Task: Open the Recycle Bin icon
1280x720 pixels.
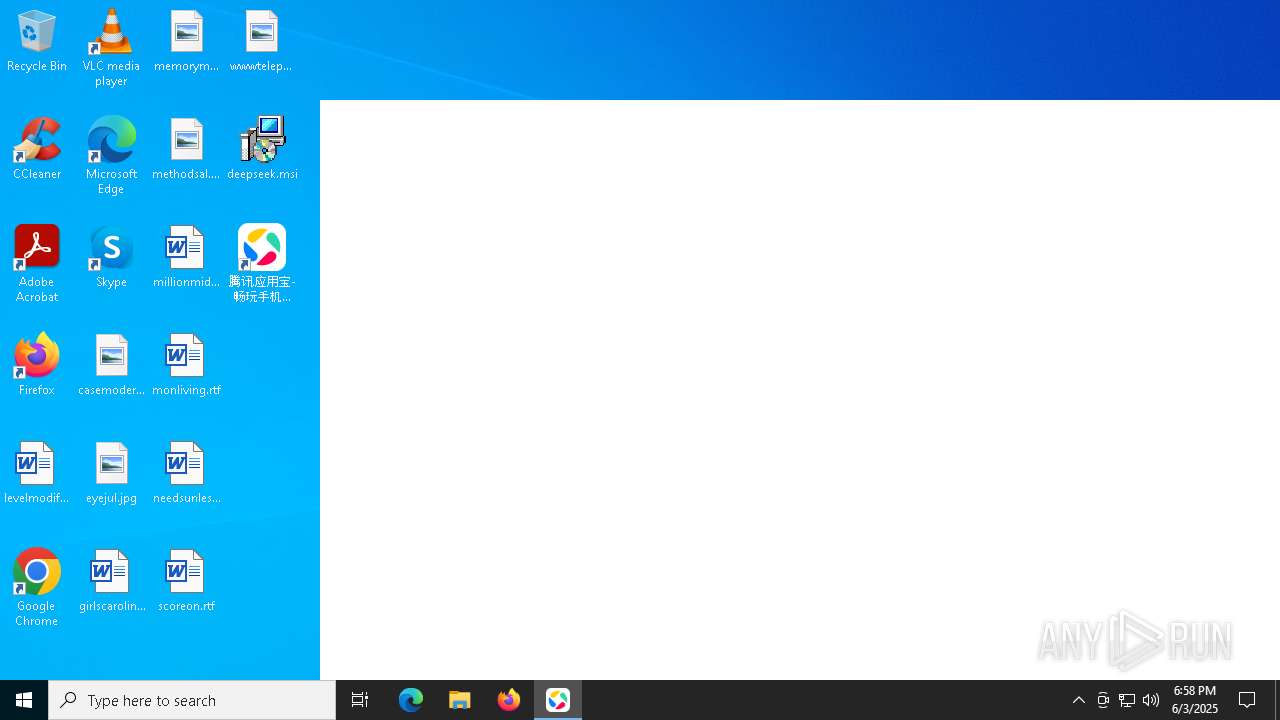Action: click(37, 41)
